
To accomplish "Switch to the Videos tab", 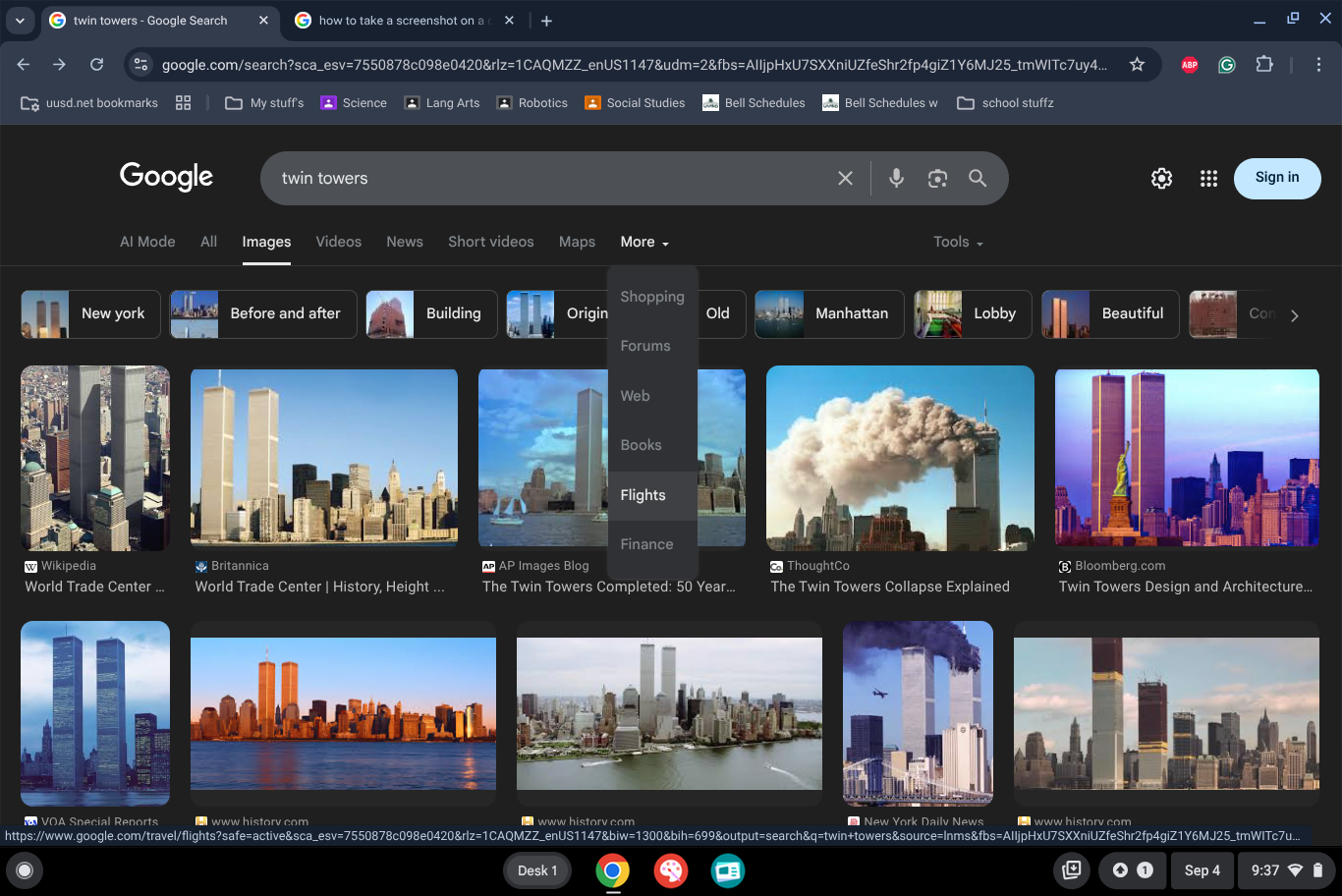I will point(338,242).
